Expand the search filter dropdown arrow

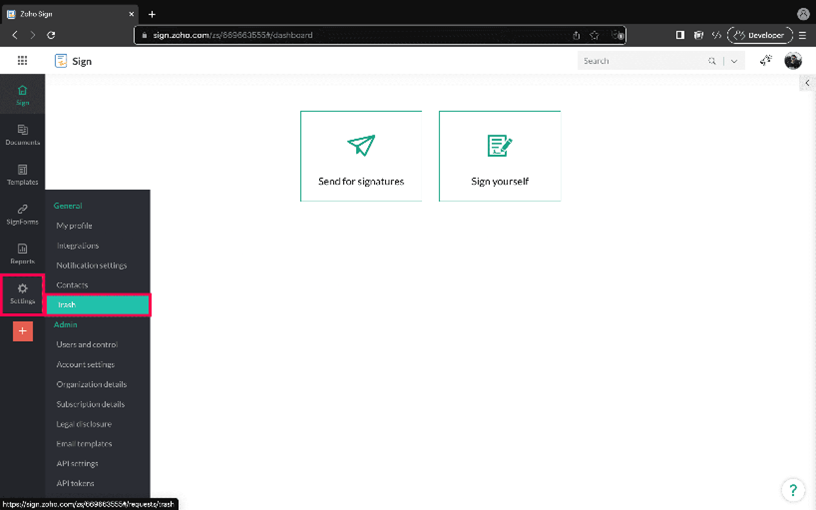tap(734, 61)
